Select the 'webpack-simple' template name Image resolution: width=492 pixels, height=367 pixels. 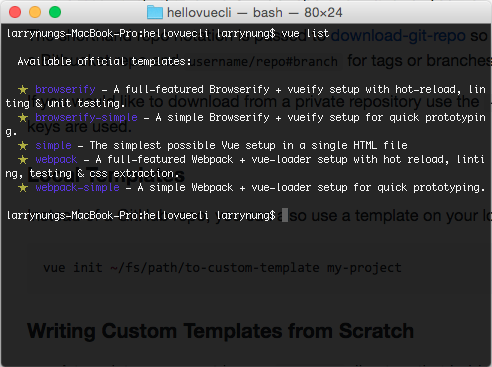pos(77,188)
